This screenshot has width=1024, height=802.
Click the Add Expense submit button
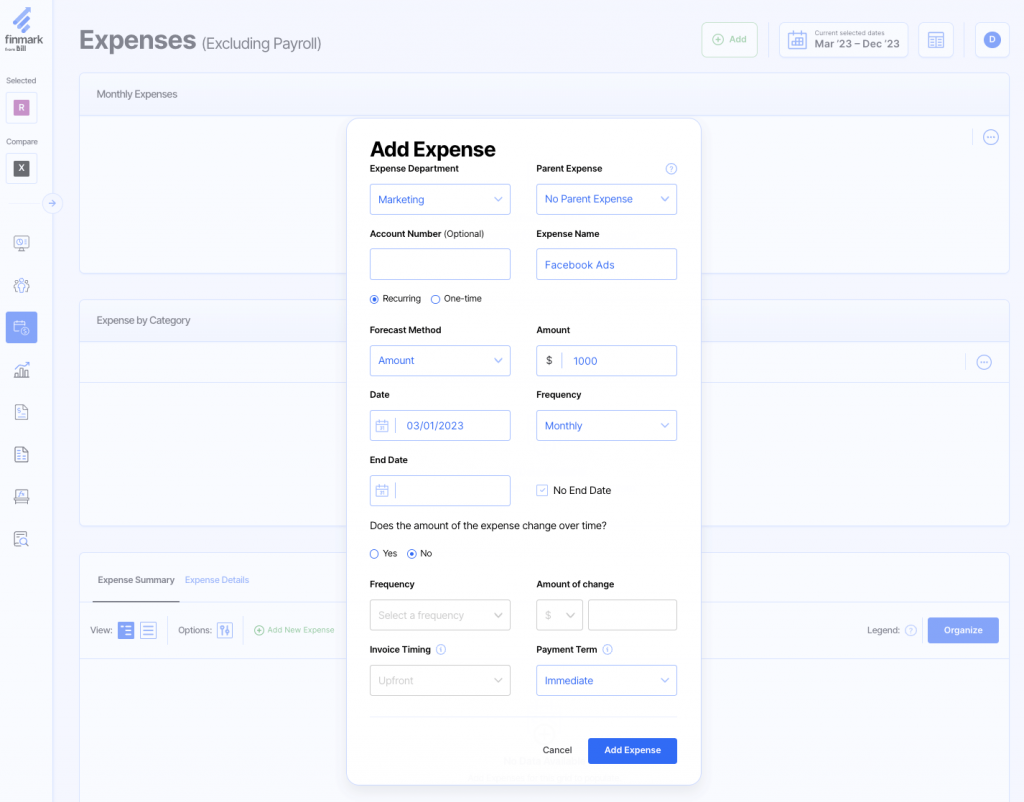coord(632,750)
